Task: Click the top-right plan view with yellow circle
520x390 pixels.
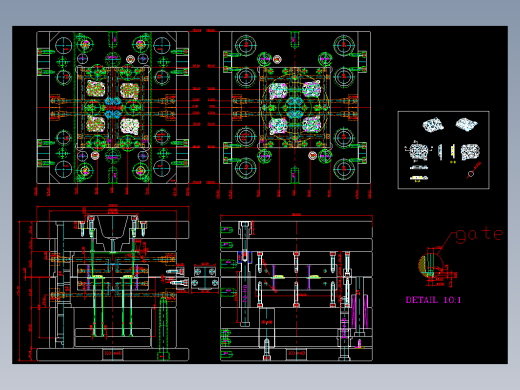Action: [295, 107]
